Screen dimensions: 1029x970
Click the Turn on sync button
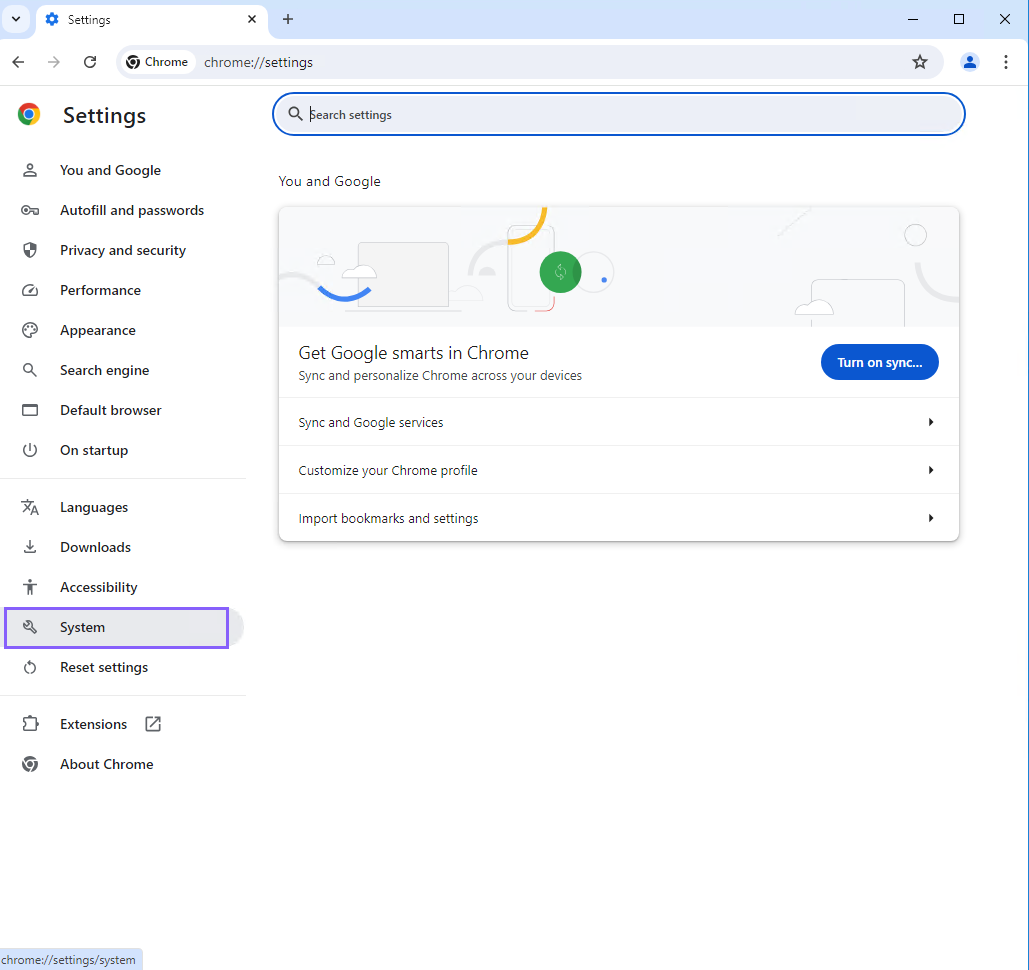879,362
